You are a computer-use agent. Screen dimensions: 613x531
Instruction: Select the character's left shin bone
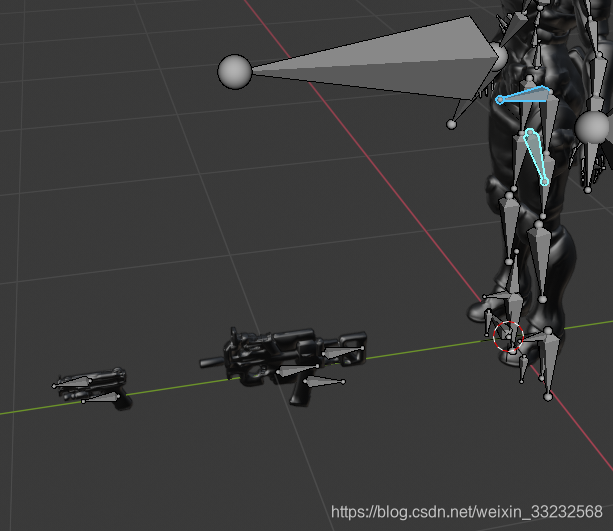tap(540, 261)
